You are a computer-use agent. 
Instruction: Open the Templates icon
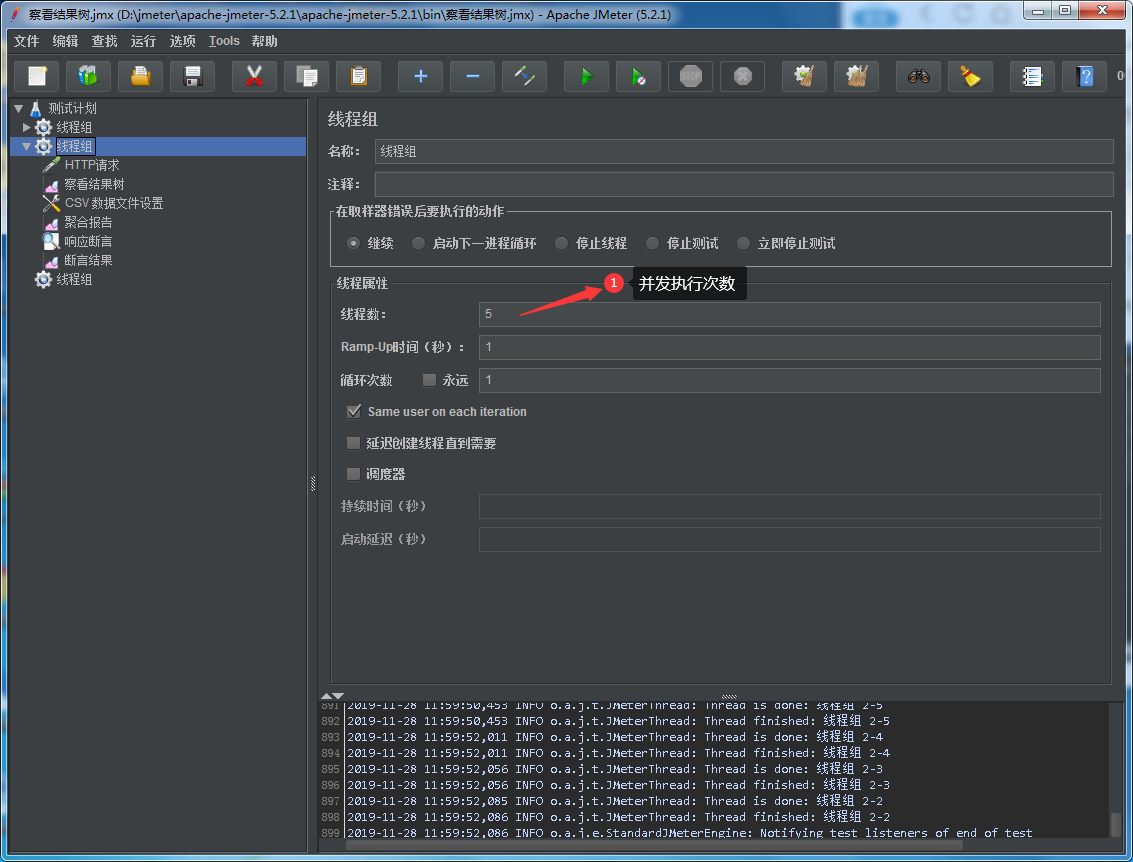[x=88, y=76]
